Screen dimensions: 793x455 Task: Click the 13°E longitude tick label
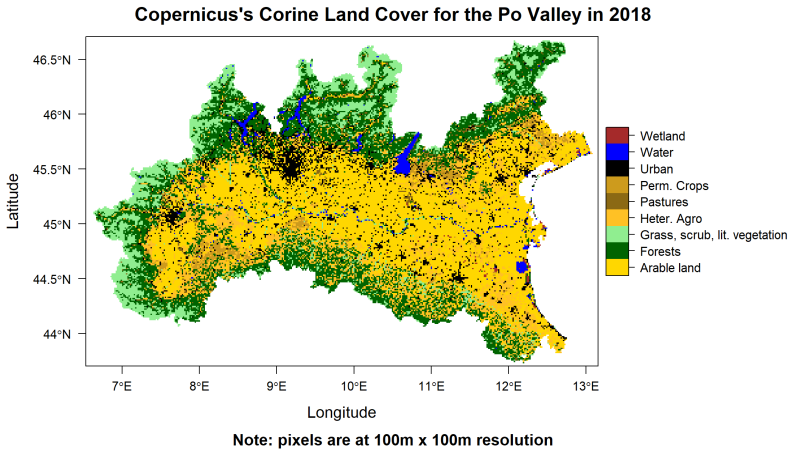pyautogui.click(x=586, y=387)
